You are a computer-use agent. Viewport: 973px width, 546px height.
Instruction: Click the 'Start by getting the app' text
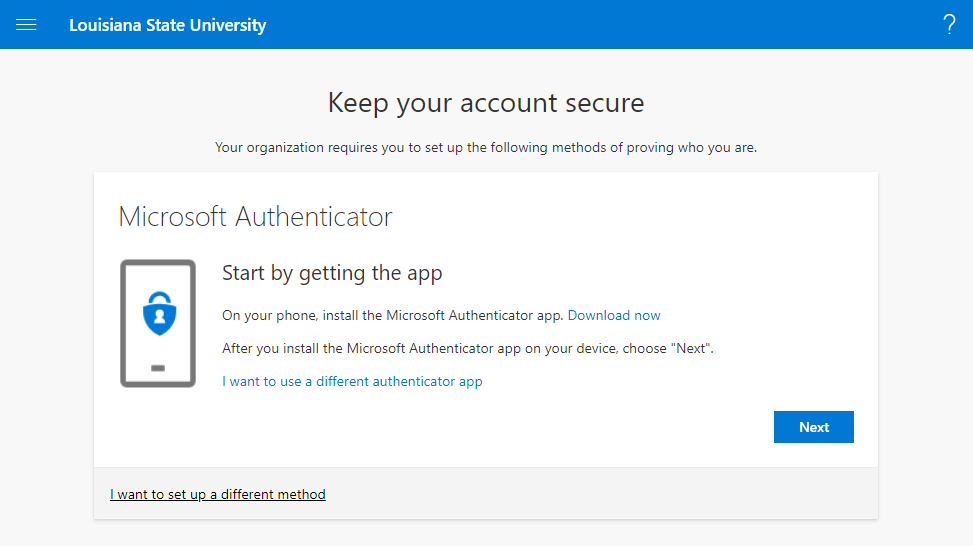coord(332,273)
